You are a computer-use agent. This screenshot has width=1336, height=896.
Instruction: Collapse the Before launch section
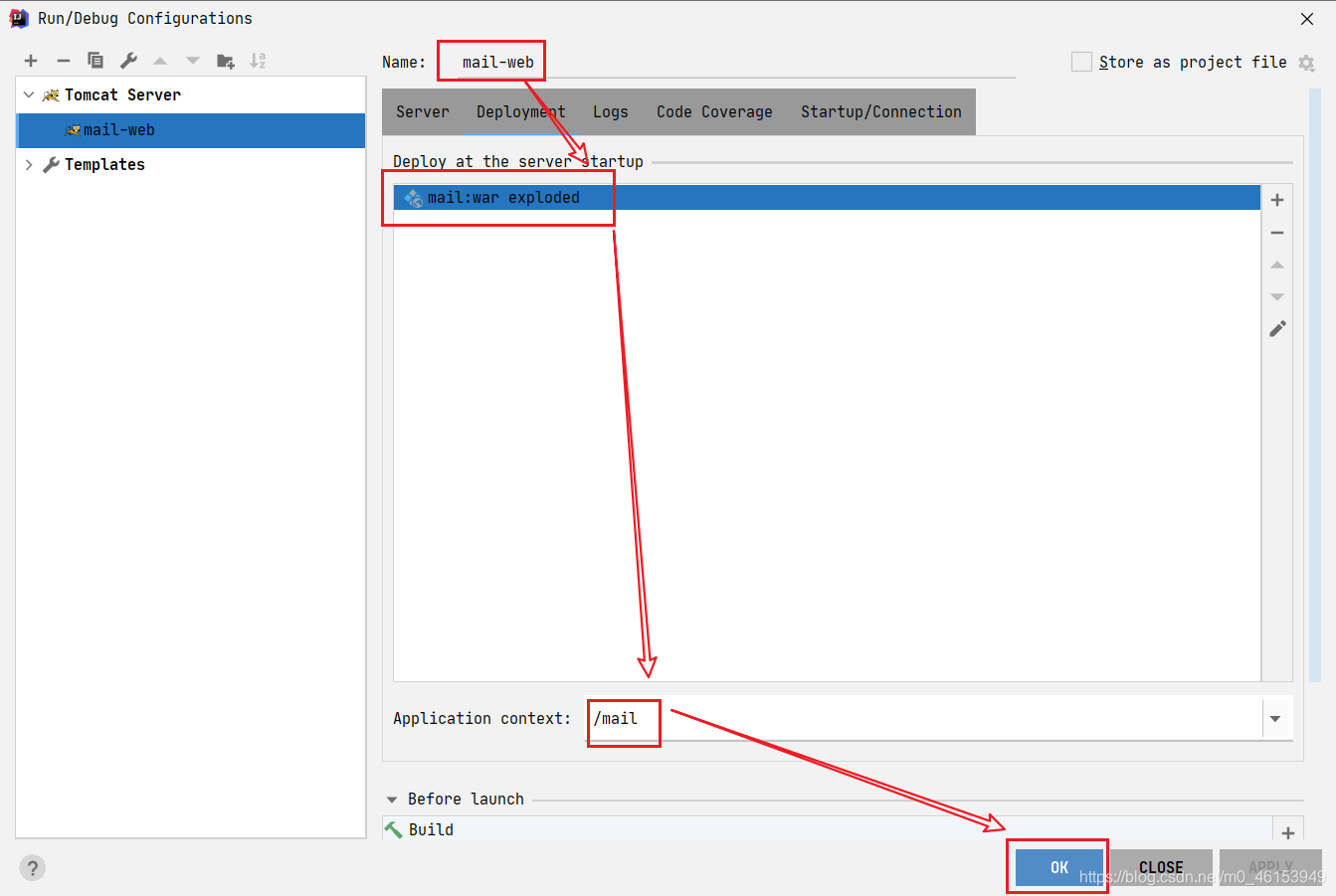tap(392, 800)
